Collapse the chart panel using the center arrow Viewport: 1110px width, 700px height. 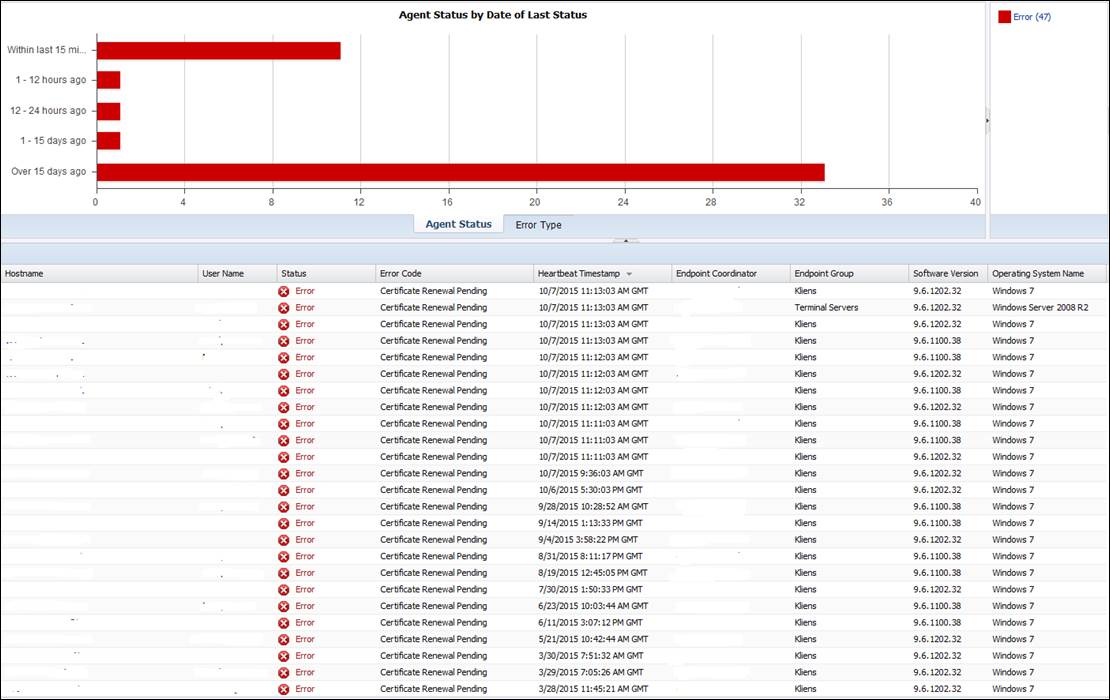coord(625,241)
